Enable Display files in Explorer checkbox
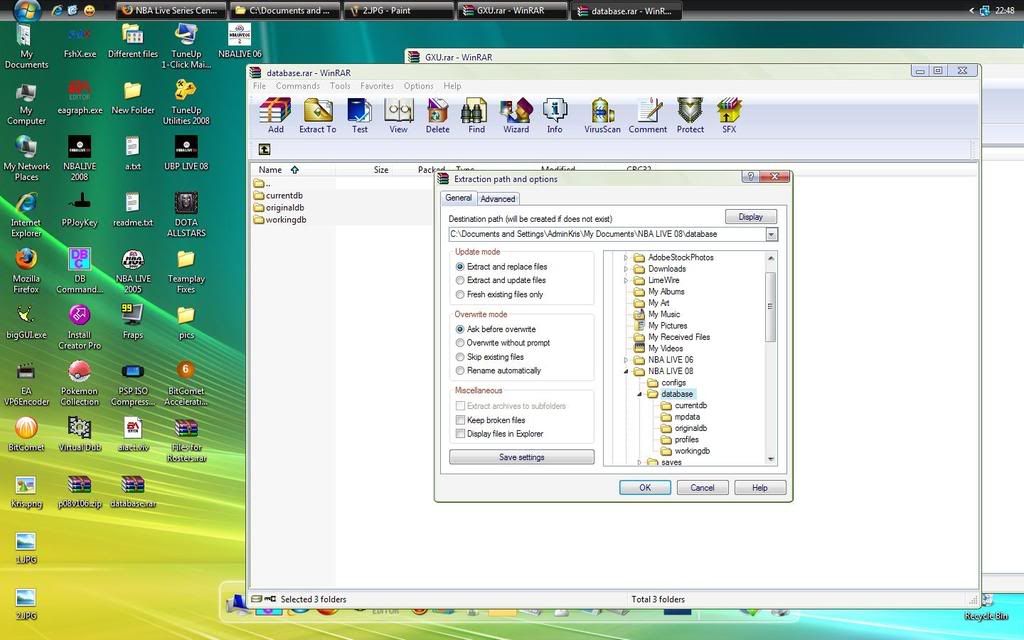The image size is (1024, 640). (x=500, y=434)
